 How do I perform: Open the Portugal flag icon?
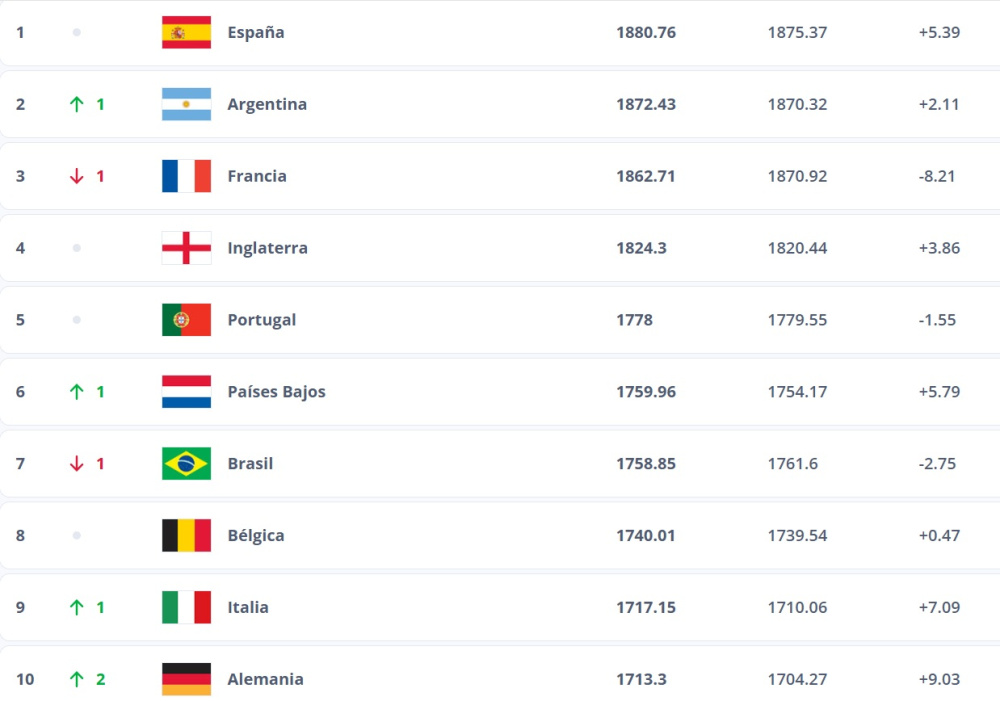click(x=186, y=320)
